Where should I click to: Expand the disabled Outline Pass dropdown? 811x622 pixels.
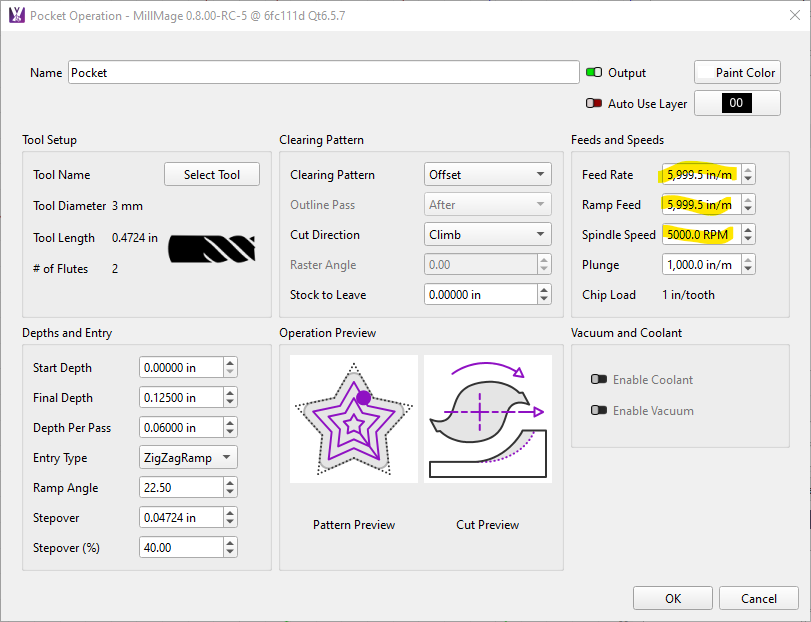[x=487, y=203]
